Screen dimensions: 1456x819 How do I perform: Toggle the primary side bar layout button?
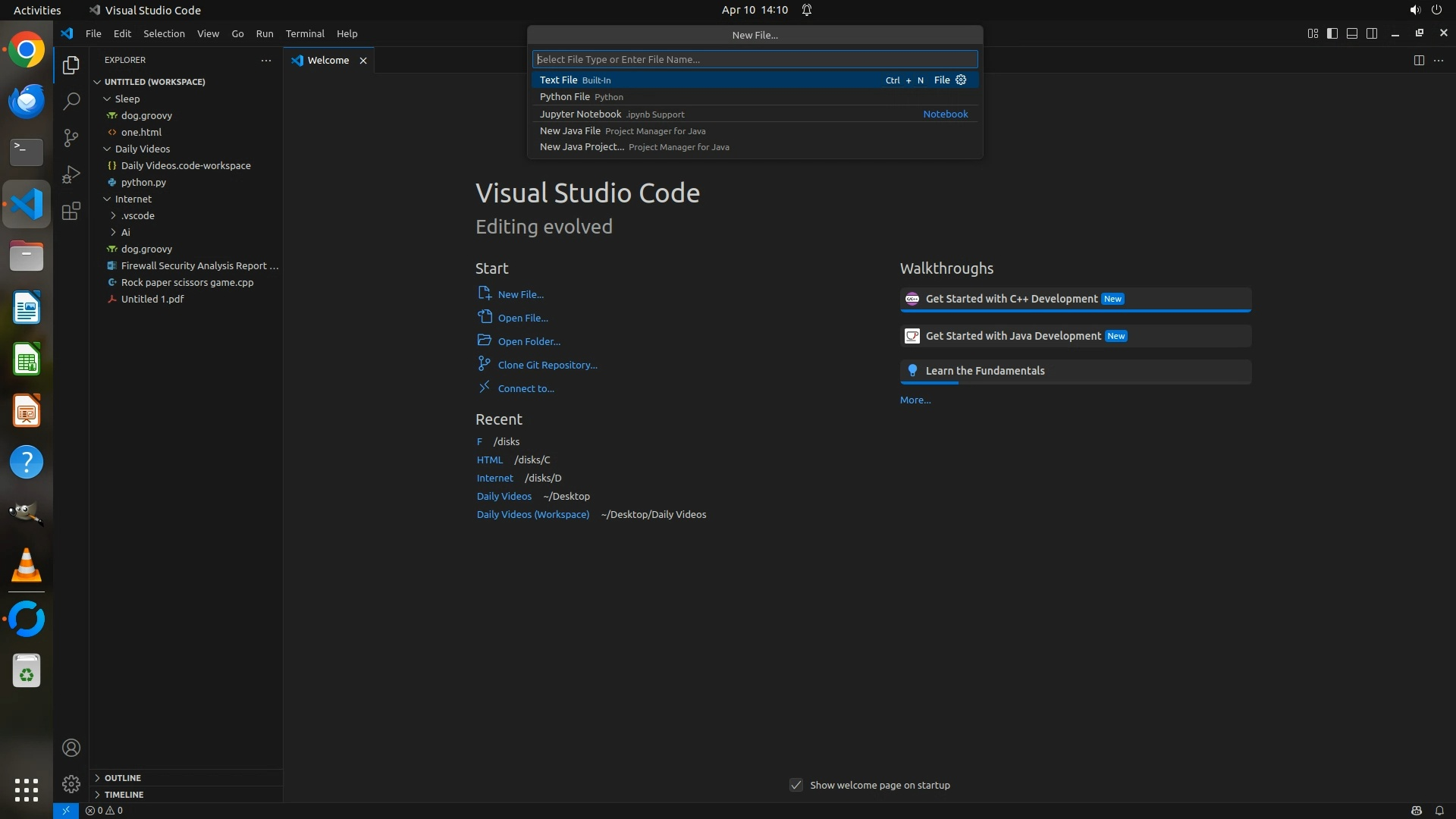1332,33
